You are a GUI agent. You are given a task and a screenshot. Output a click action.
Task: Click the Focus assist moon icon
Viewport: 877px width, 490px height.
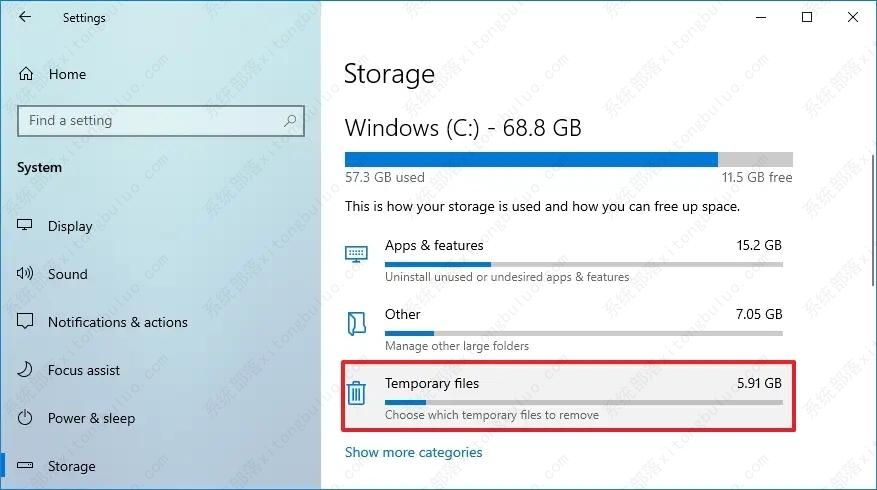(26, 370)
